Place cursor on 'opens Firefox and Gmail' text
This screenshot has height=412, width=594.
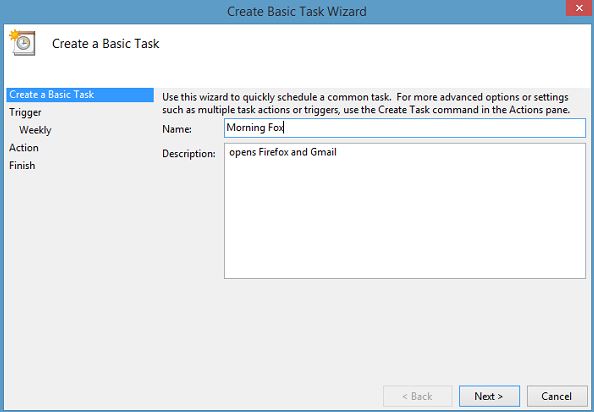click(x=283, y=152)
